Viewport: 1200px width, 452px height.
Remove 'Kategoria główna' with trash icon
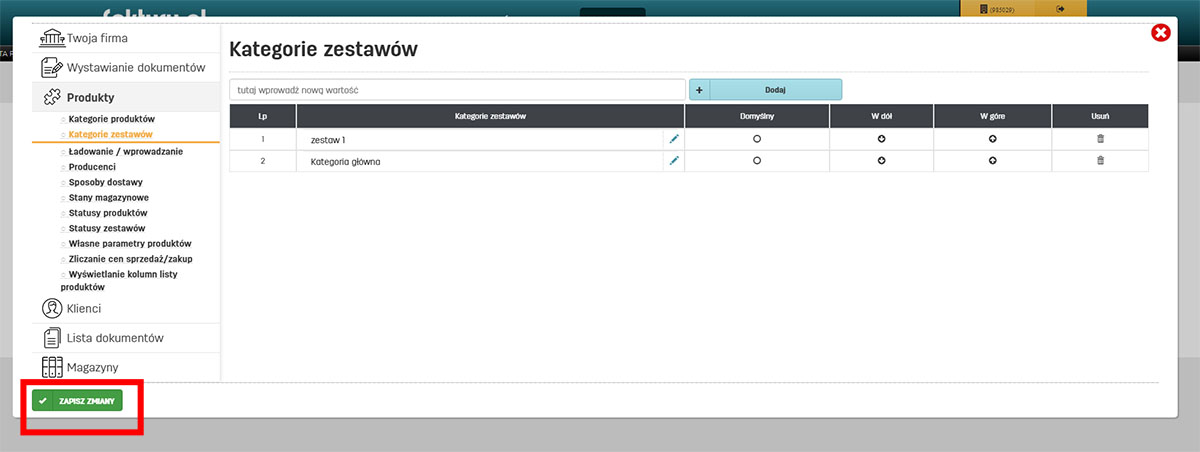[x=1100, y=161]
